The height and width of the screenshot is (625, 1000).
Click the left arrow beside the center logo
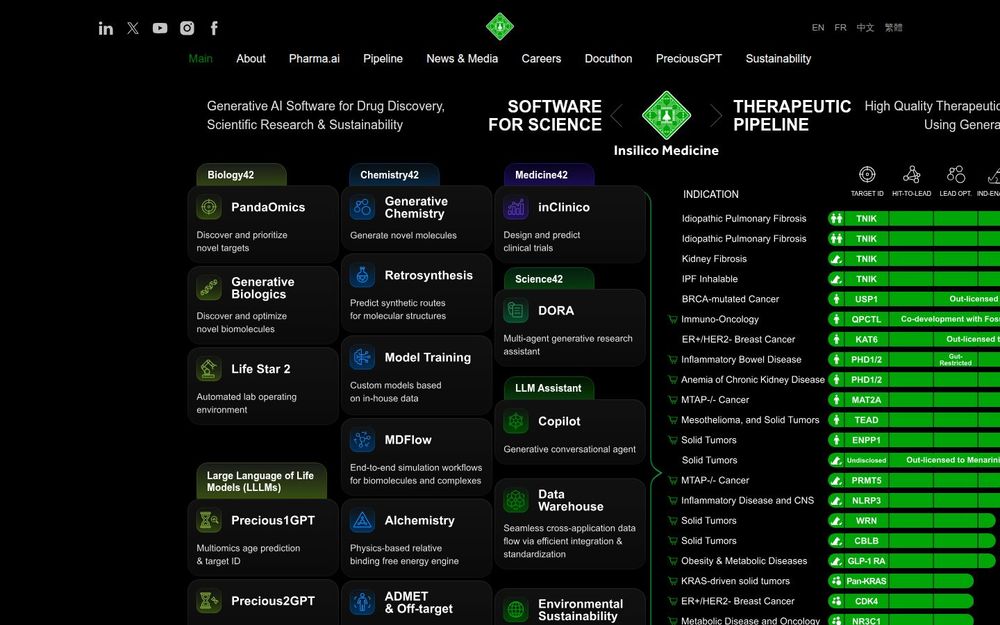[x=617, y=115]
